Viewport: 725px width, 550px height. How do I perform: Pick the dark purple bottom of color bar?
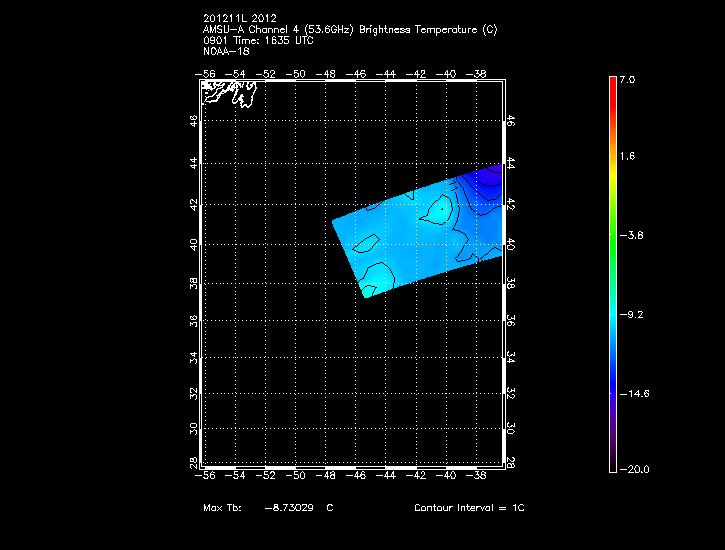click(x=612, y=462)
